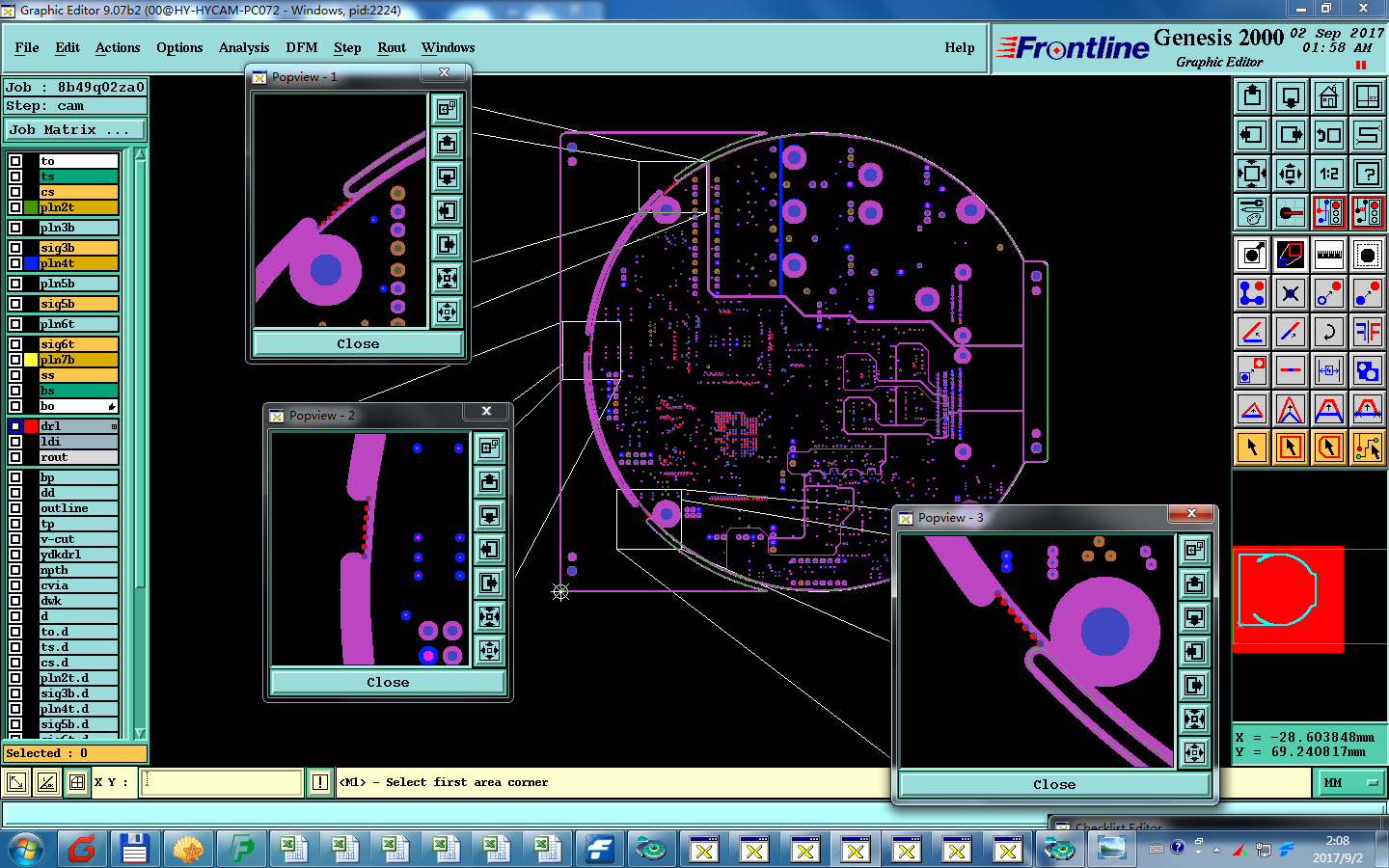Click the yellow color swatch of pln7b
Screen dimensions: 1389x868
31,360
